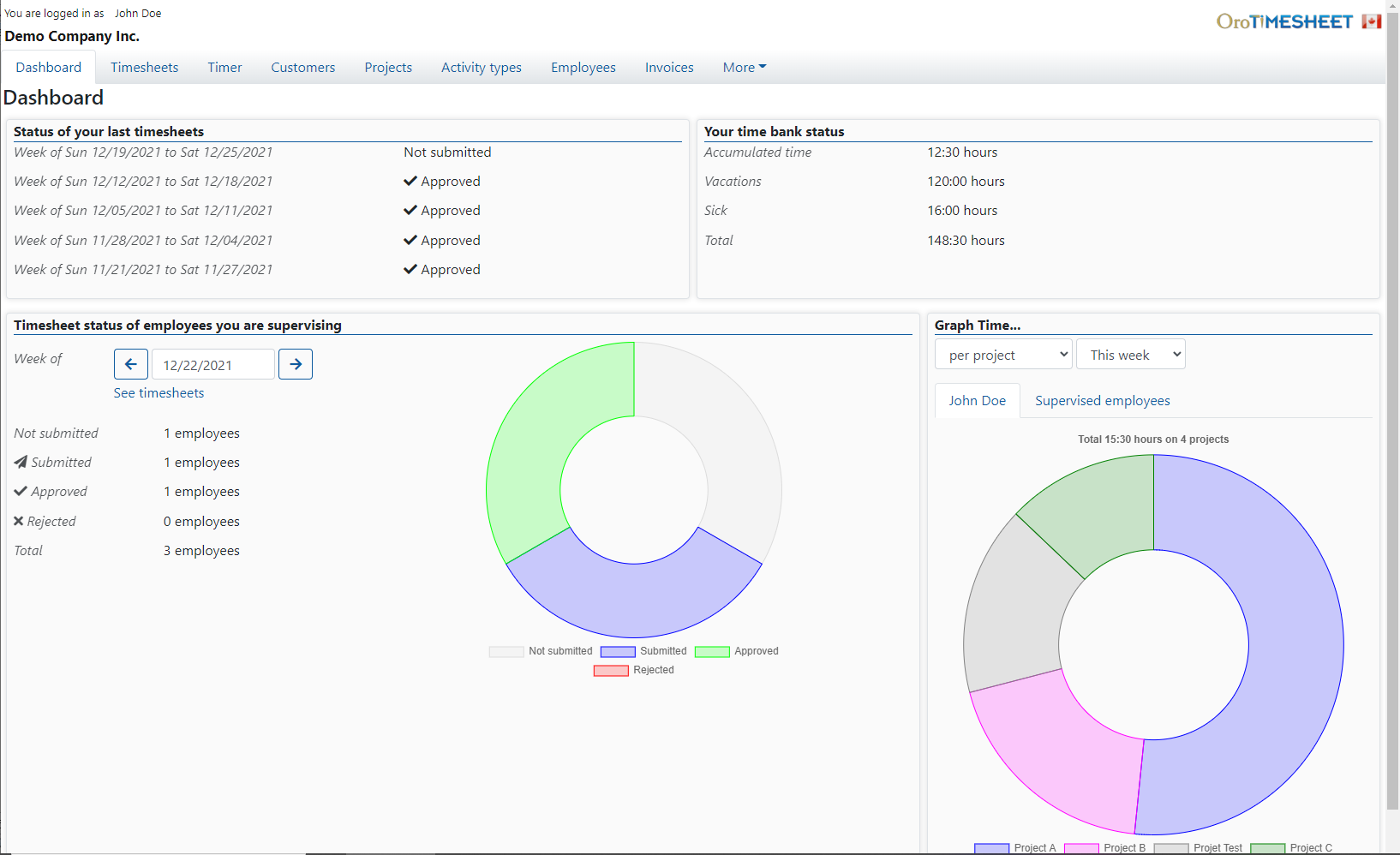Click the logged-in user John Doe

[x=137, y=13]
